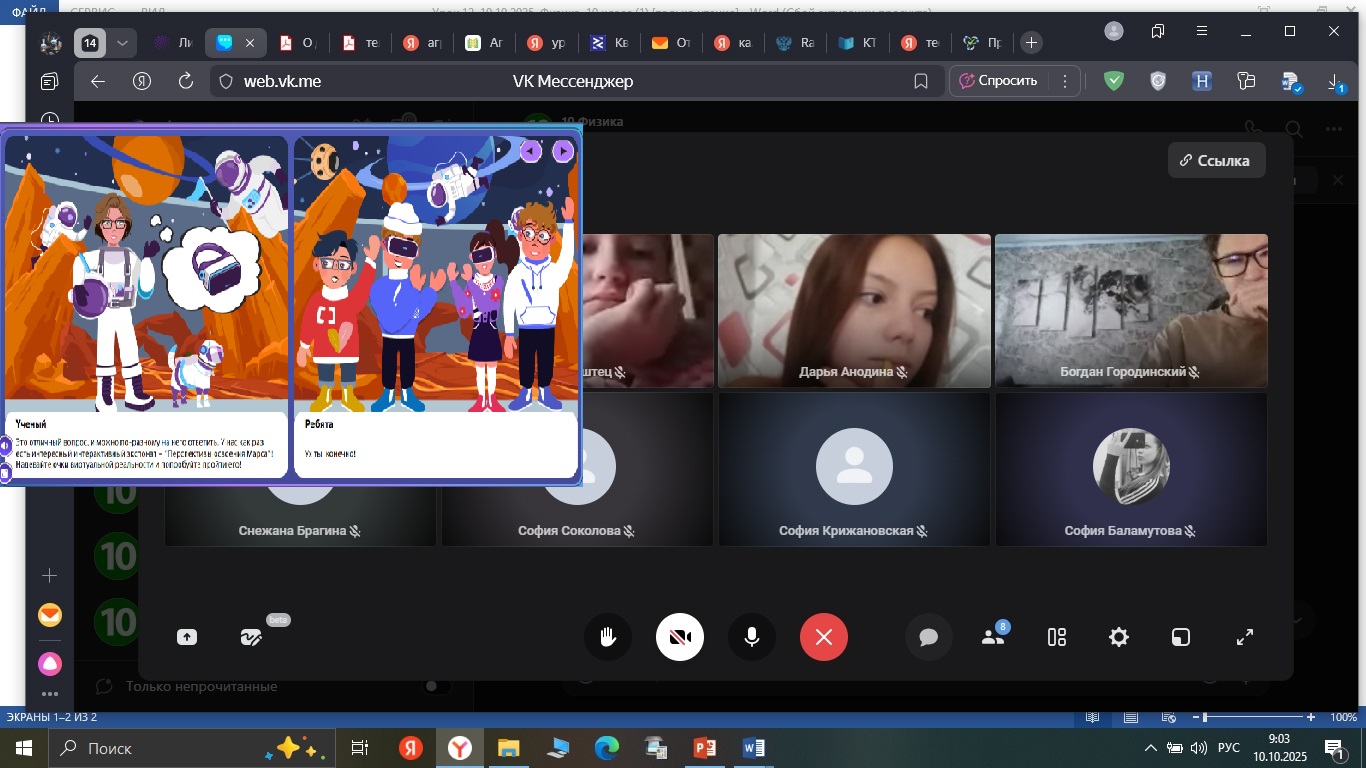The width and height of the screenshot is (1366, 768).
Task: Expand the call to fullscreen
Action: tap(1245, 637)
